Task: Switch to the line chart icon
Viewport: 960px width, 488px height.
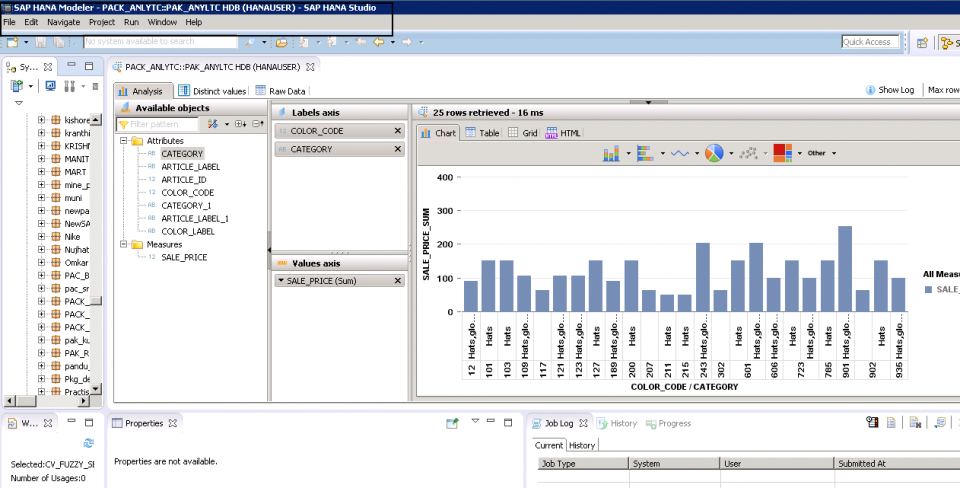Action: [x=679, y=153]
